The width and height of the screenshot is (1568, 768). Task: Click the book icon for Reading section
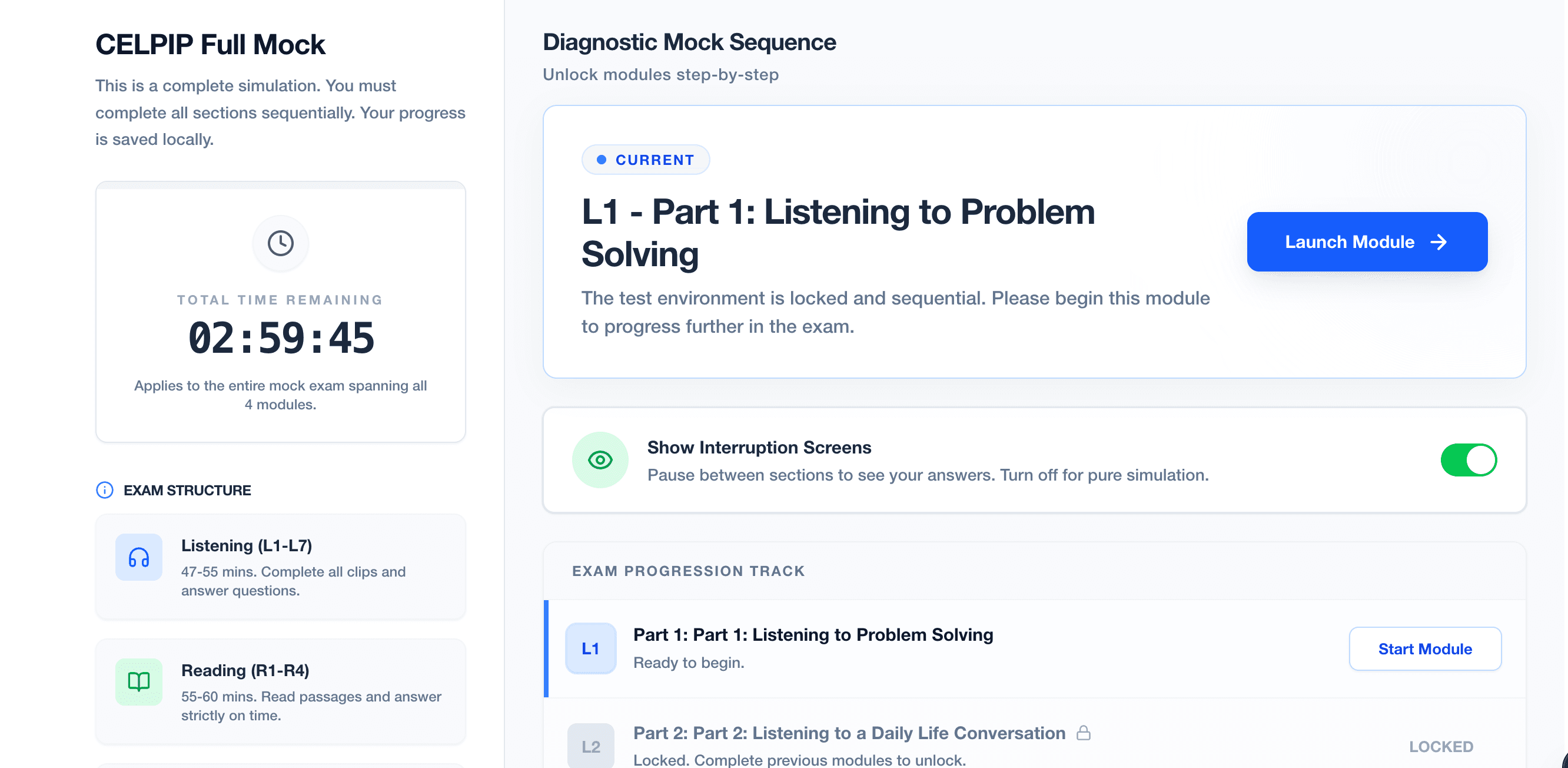tap(139, 682)
